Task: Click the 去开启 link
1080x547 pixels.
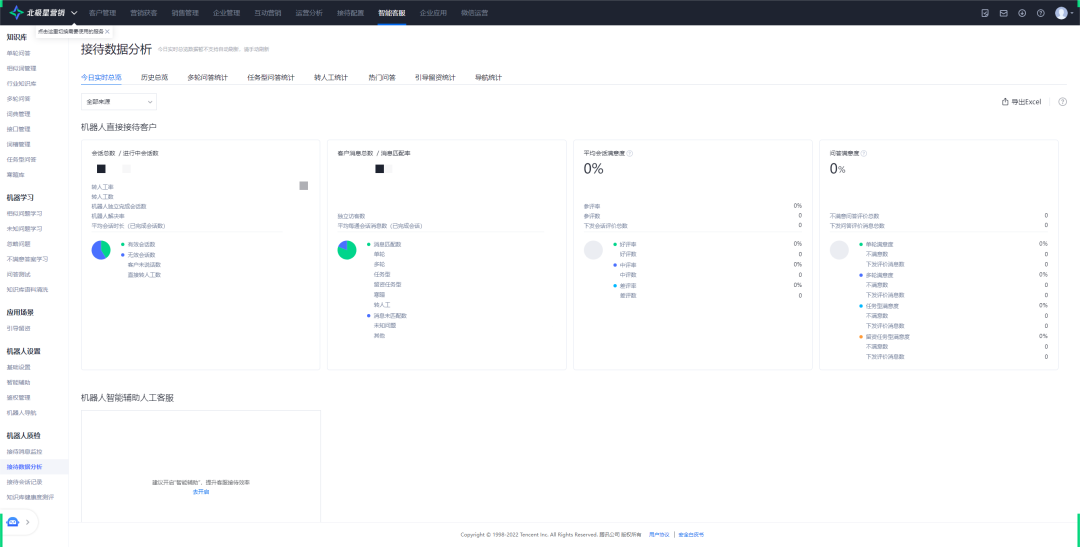Action: pos(200,492)
